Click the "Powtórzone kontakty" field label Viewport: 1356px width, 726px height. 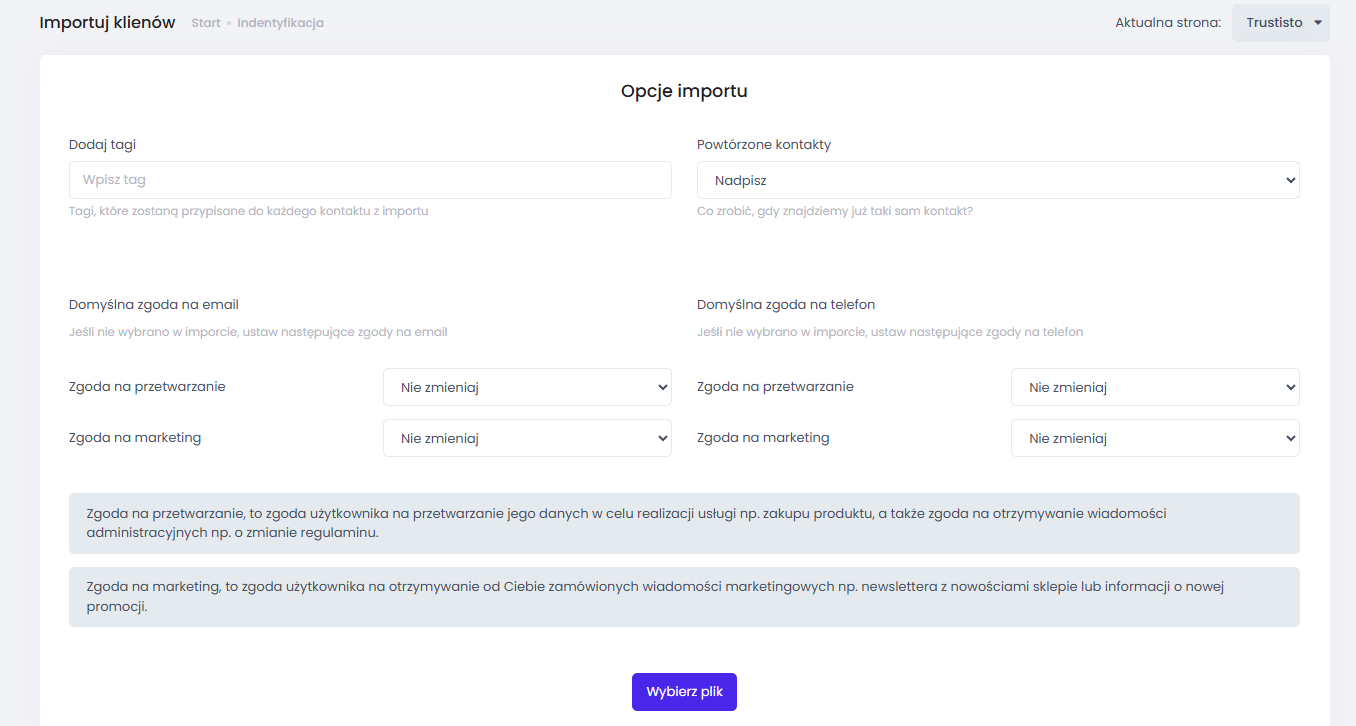(764, 144)
